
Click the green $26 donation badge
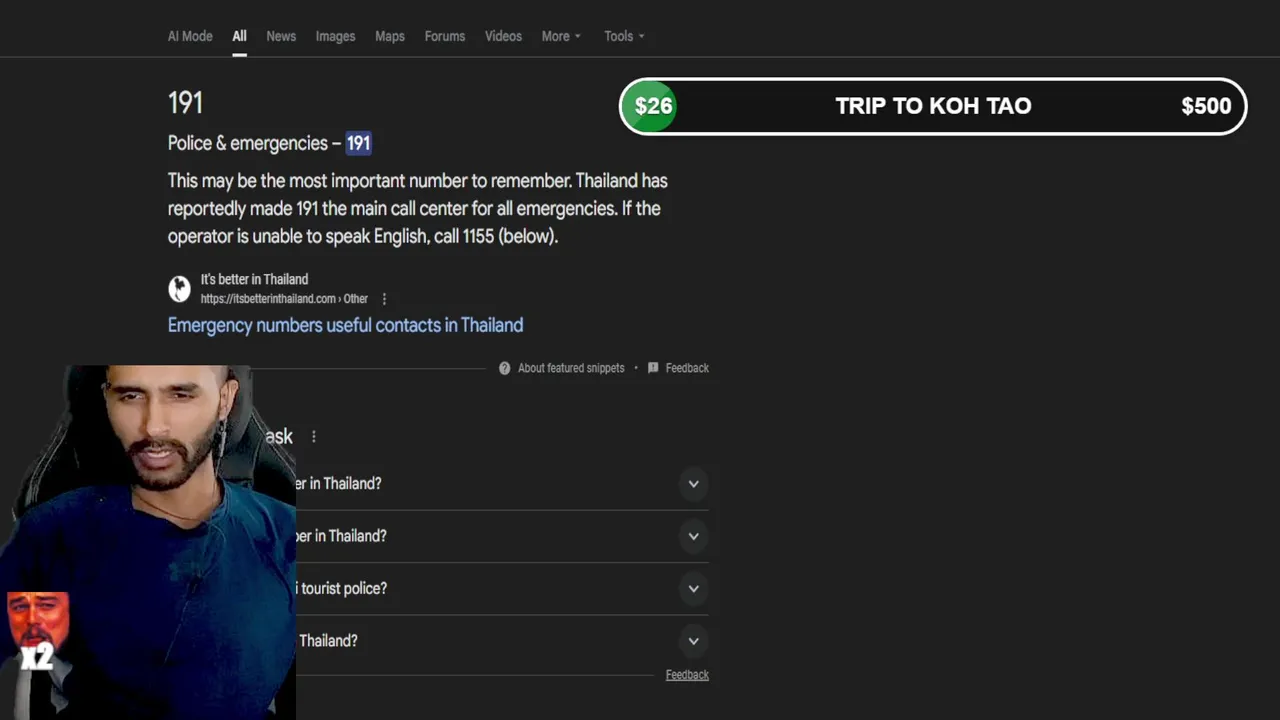click(x=653, y=106)
